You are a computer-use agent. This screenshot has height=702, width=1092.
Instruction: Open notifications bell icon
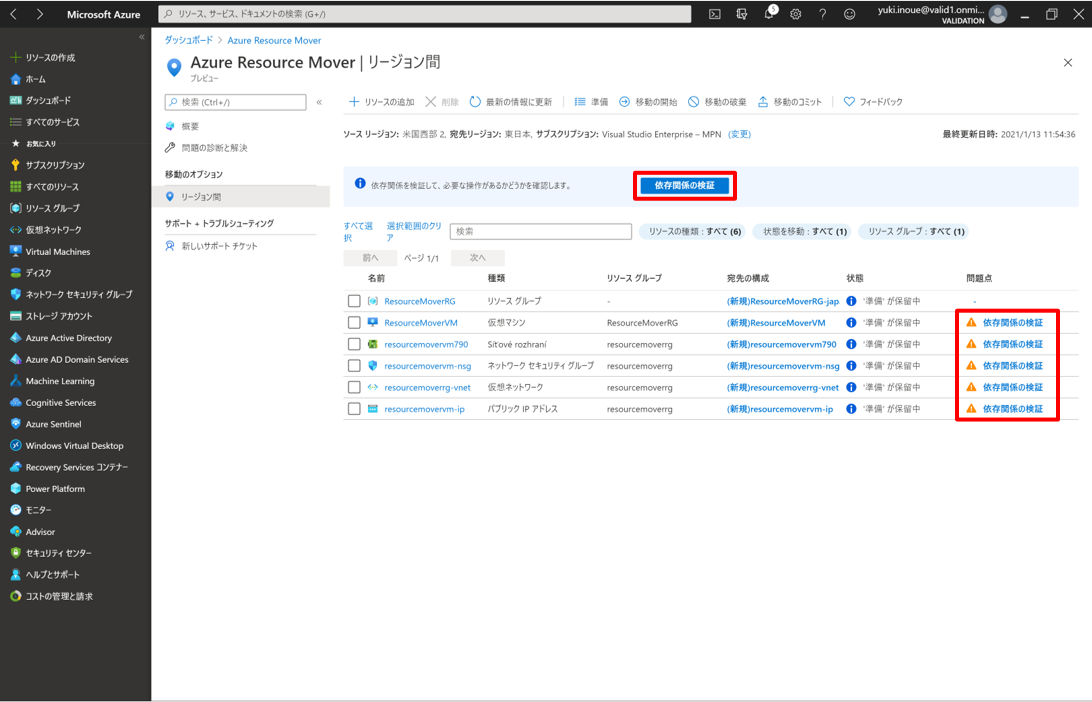pos(770,13)
